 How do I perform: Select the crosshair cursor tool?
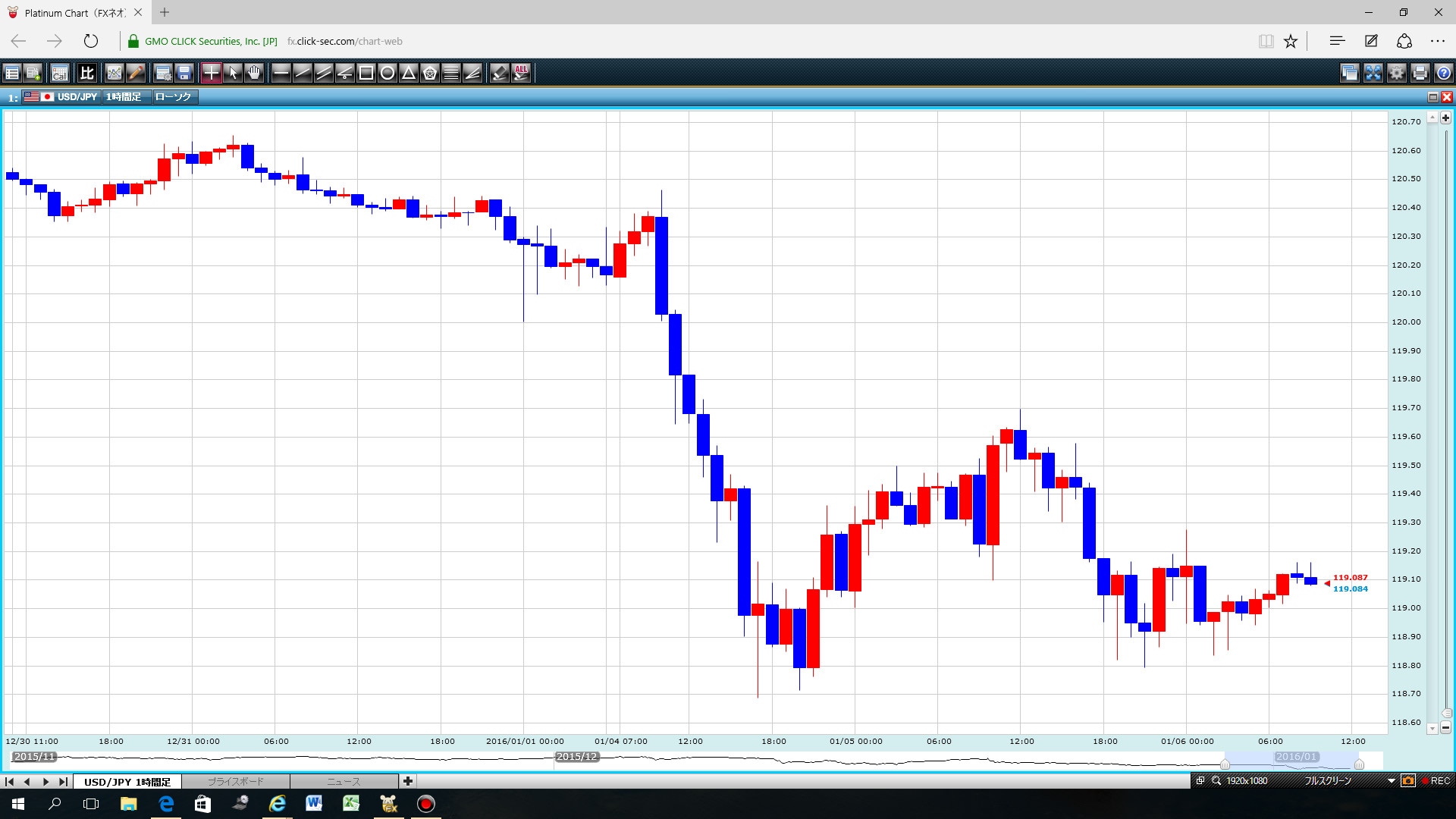pyautogui.click(x=211, y=73)
